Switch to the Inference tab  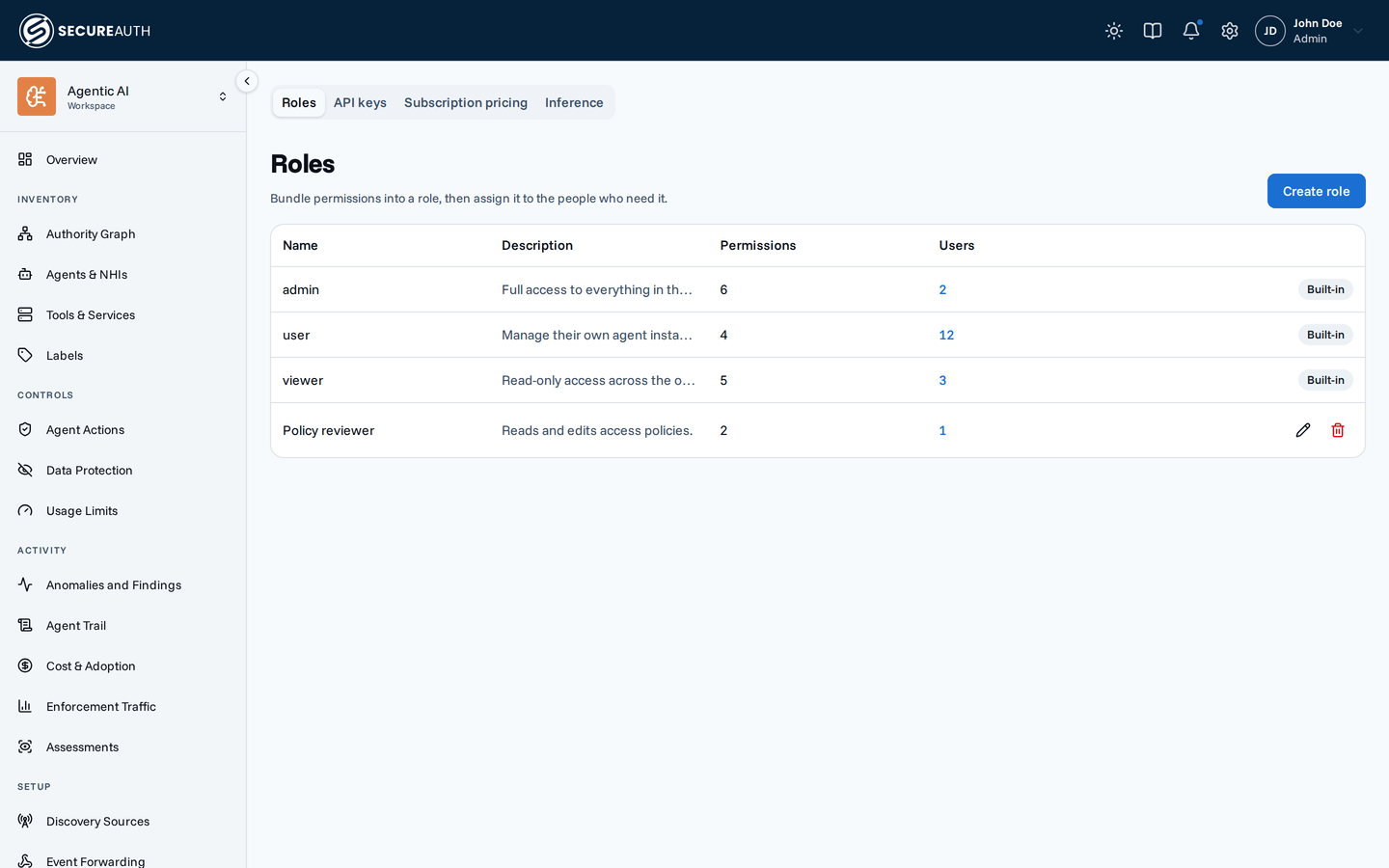click(x=574, y=102)
